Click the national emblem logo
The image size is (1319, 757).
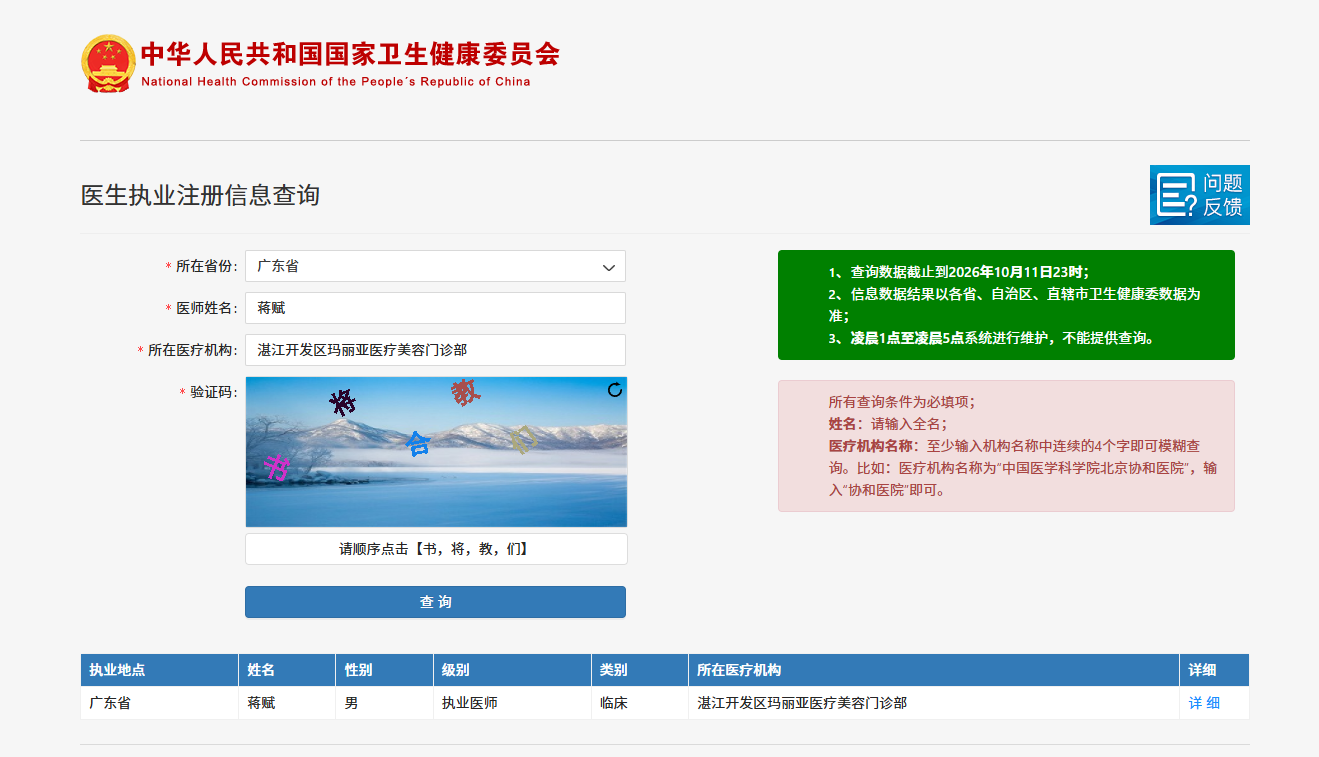coord(107,63)
